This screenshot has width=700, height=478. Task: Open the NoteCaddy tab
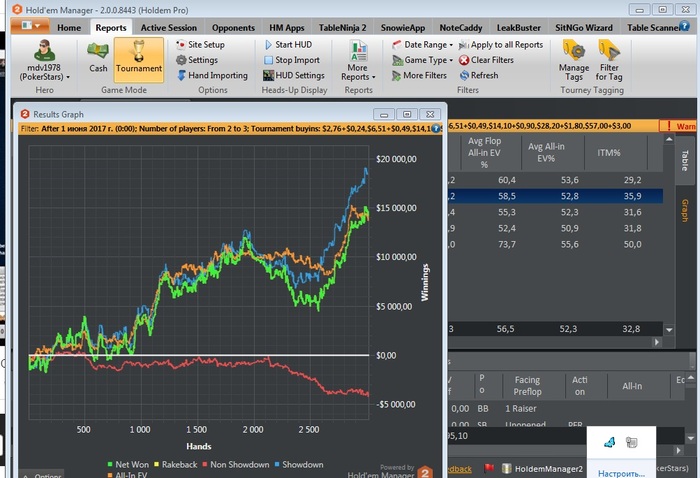(461, 28)
